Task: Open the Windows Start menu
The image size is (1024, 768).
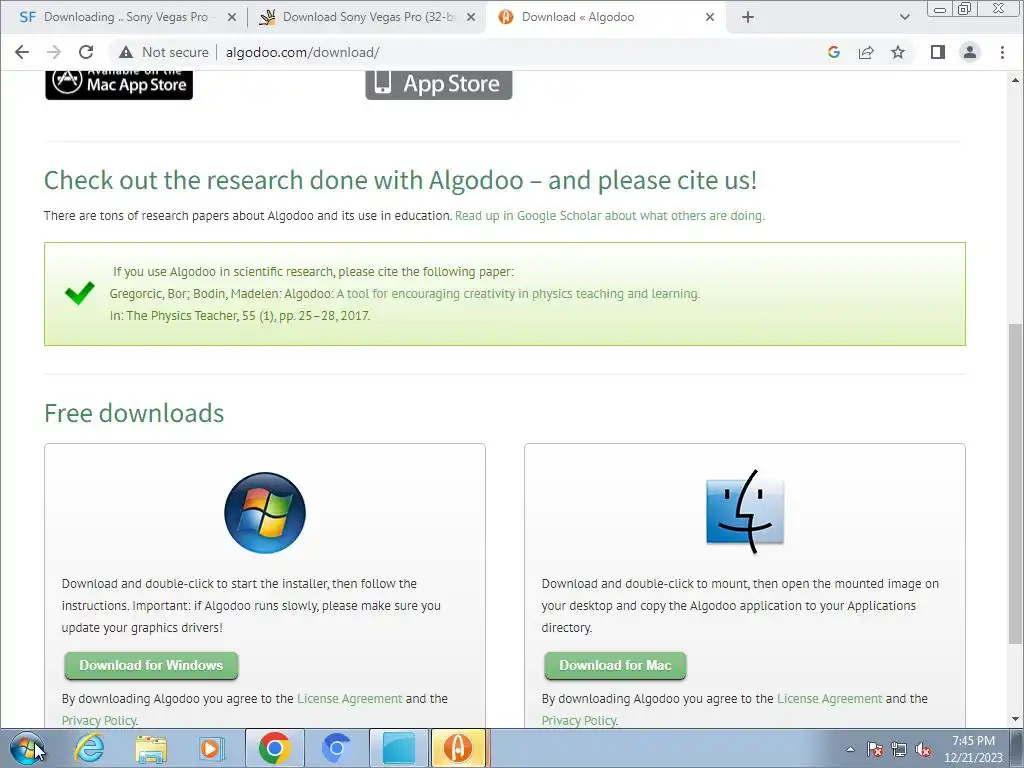Action: [x=27, y=748]
